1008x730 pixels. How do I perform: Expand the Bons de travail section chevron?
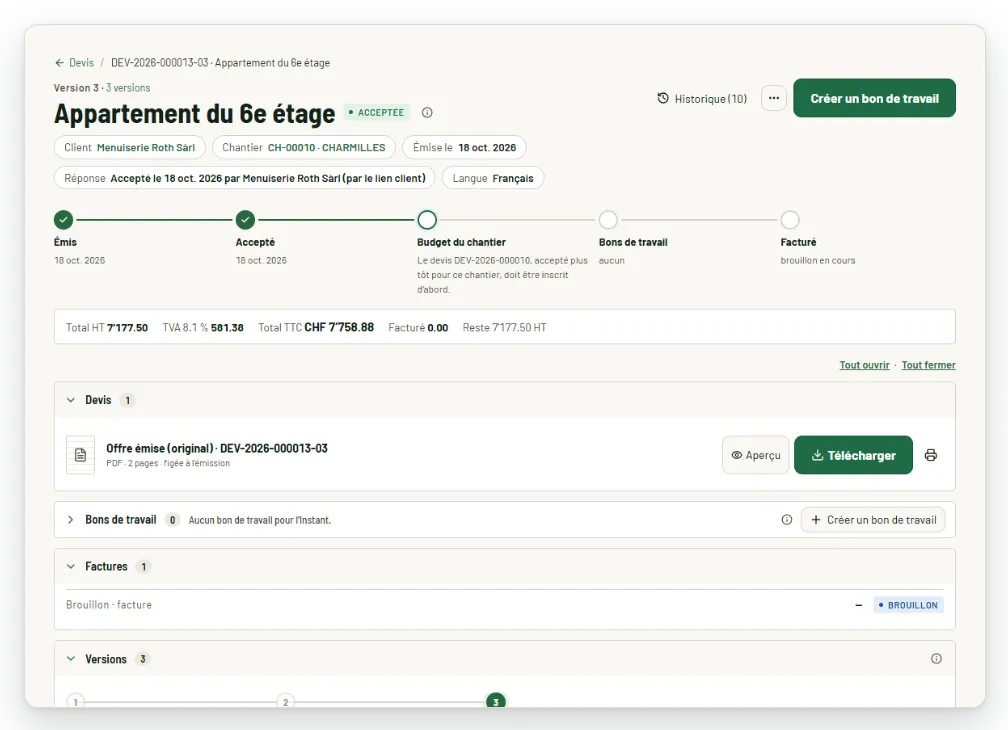click(71, 520)
